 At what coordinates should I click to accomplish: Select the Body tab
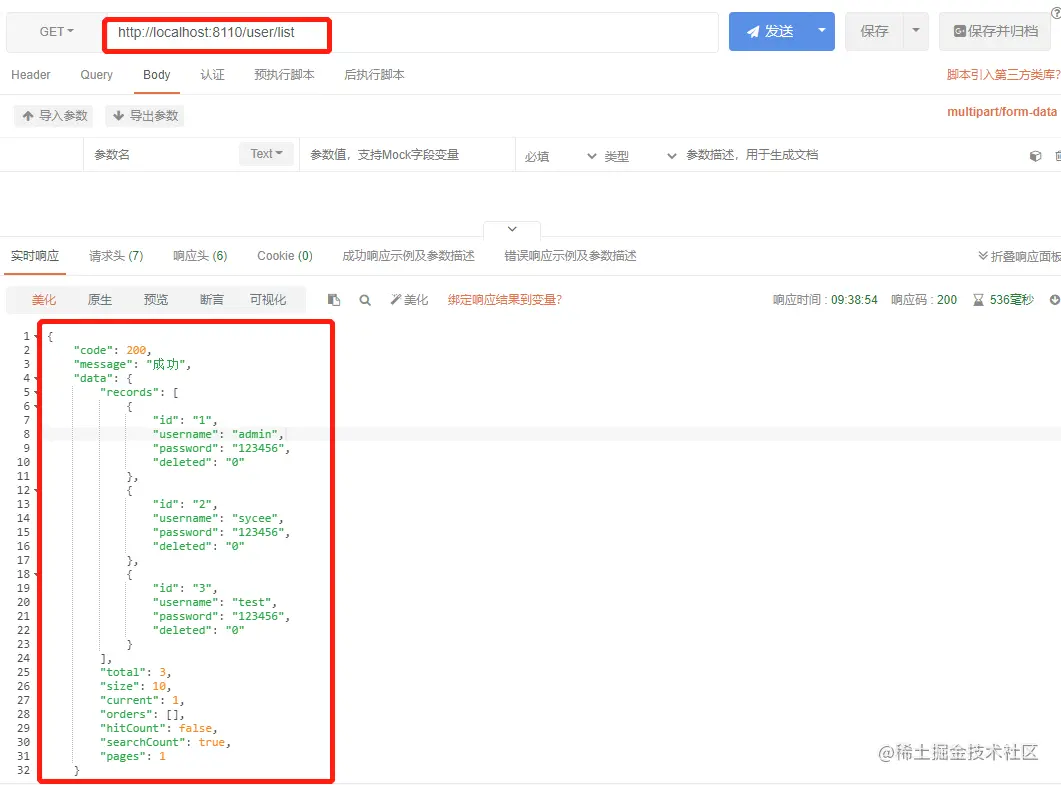click(x=156, y=74)
